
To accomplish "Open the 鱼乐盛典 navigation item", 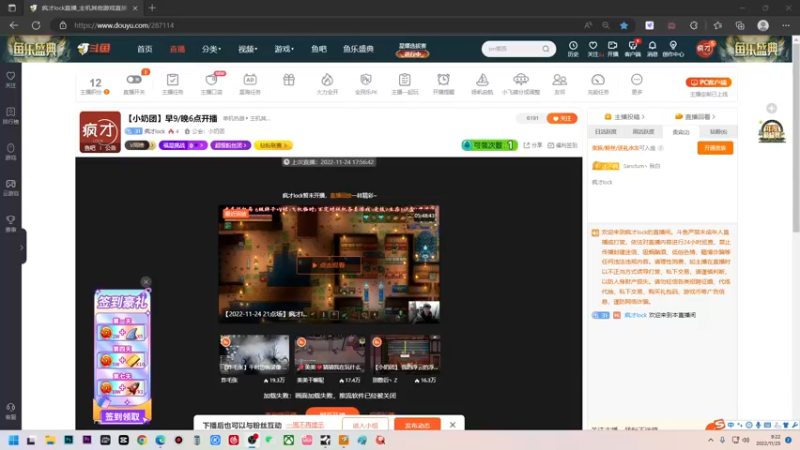I will pos(358,49).
